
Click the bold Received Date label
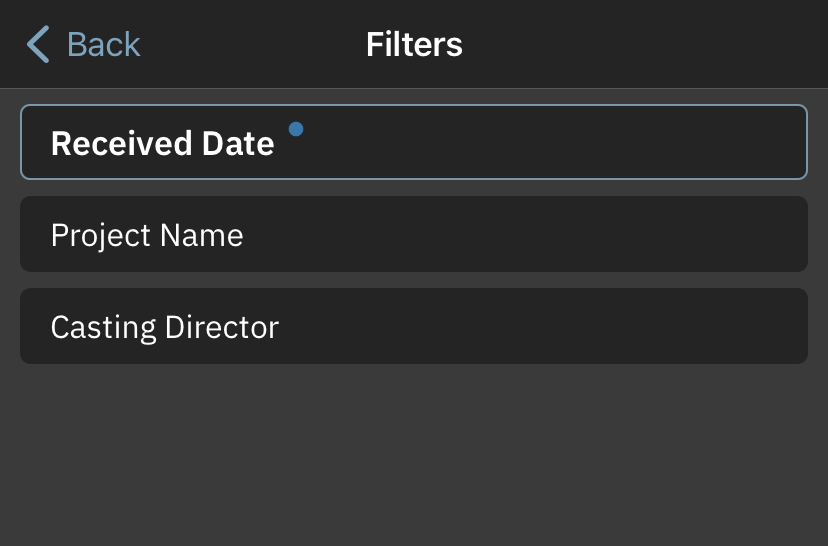point(162,144)
